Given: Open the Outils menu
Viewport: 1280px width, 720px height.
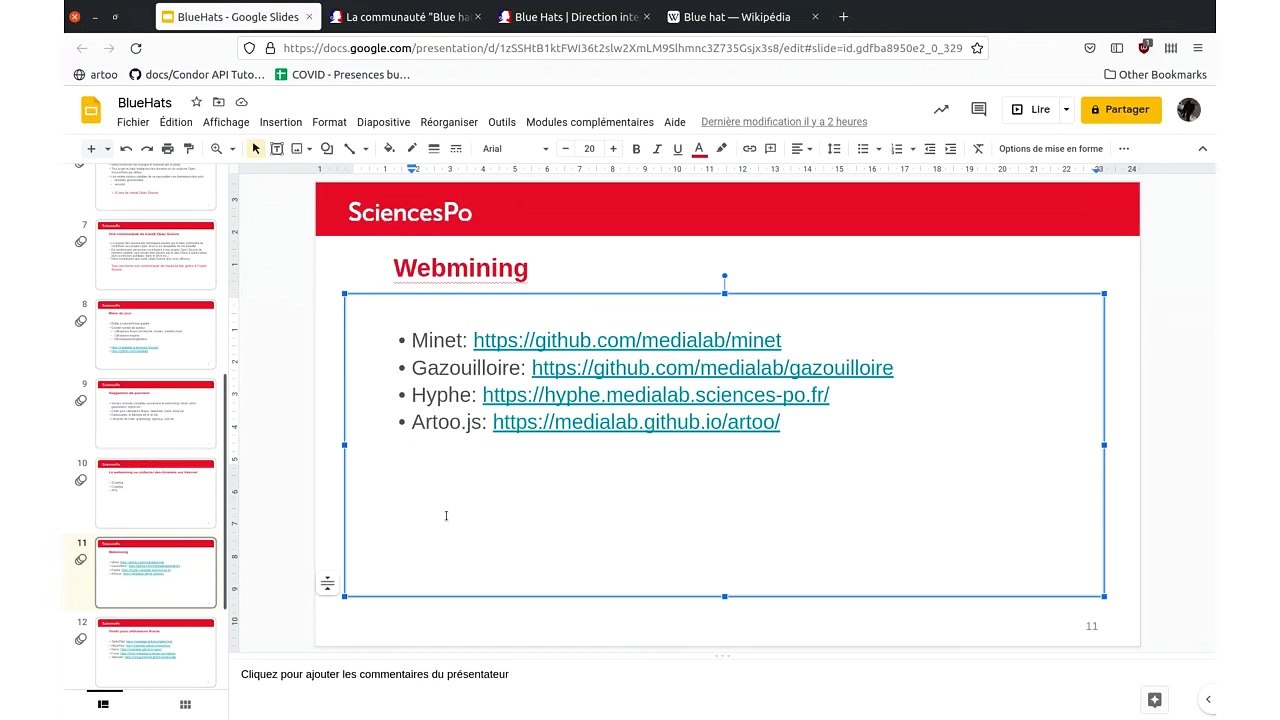Looking at the screenshot, I should point(502,122).
